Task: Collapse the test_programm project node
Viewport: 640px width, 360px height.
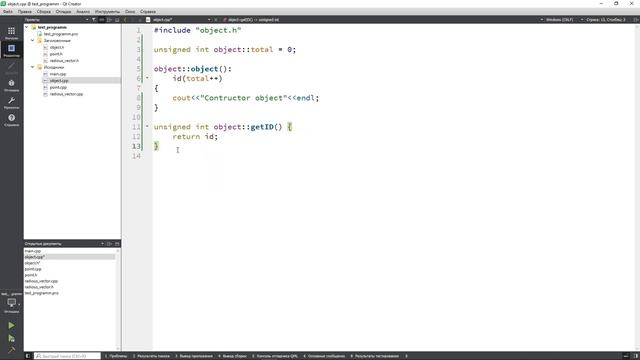Action: (x=27, y=27)
